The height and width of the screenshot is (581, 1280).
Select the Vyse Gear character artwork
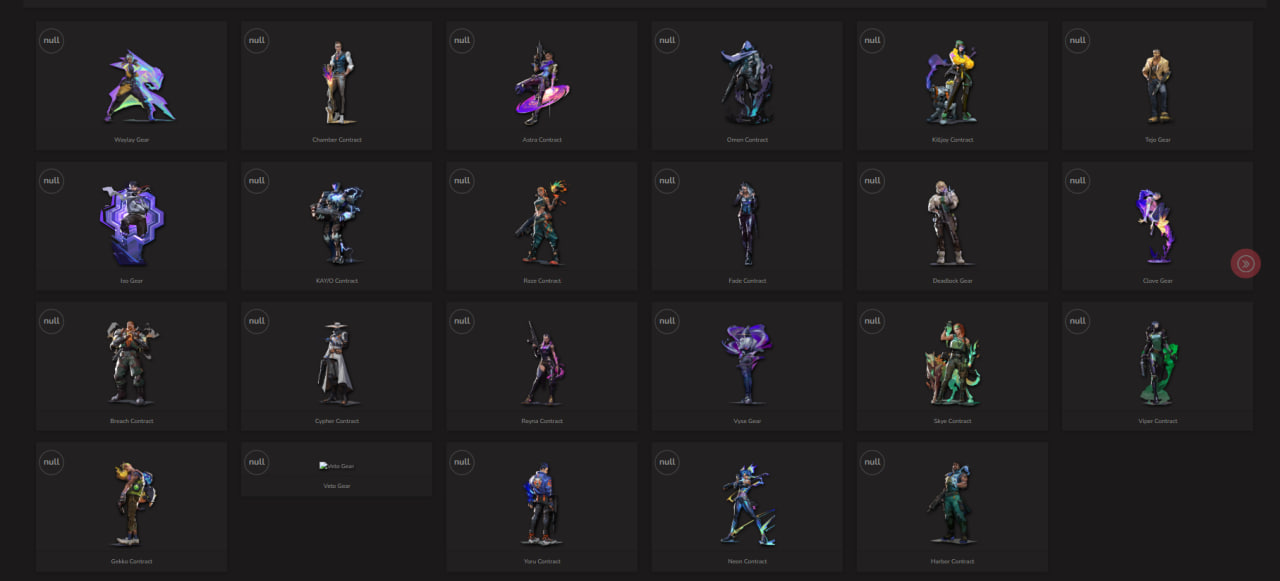746,363
